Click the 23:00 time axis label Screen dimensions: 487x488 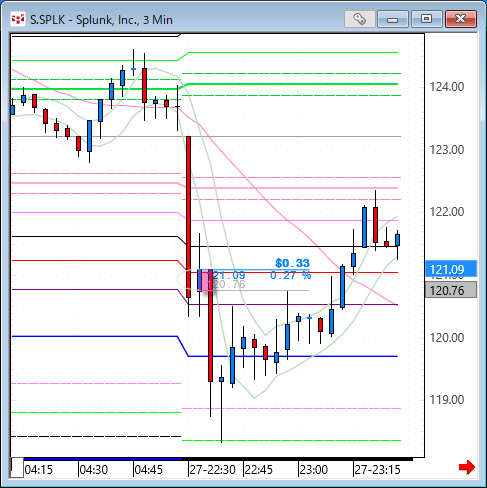313,470
